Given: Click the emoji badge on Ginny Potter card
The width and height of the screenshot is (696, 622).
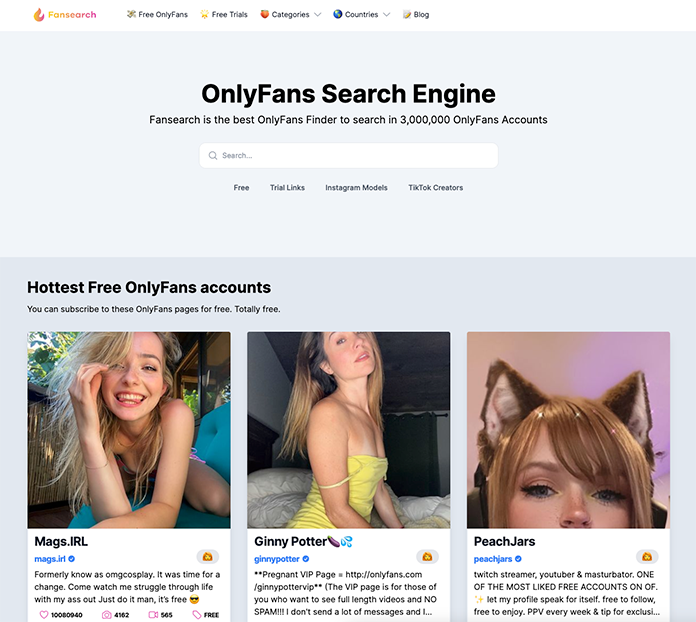Looking at the screenshot, I should (x=427, y=557).
